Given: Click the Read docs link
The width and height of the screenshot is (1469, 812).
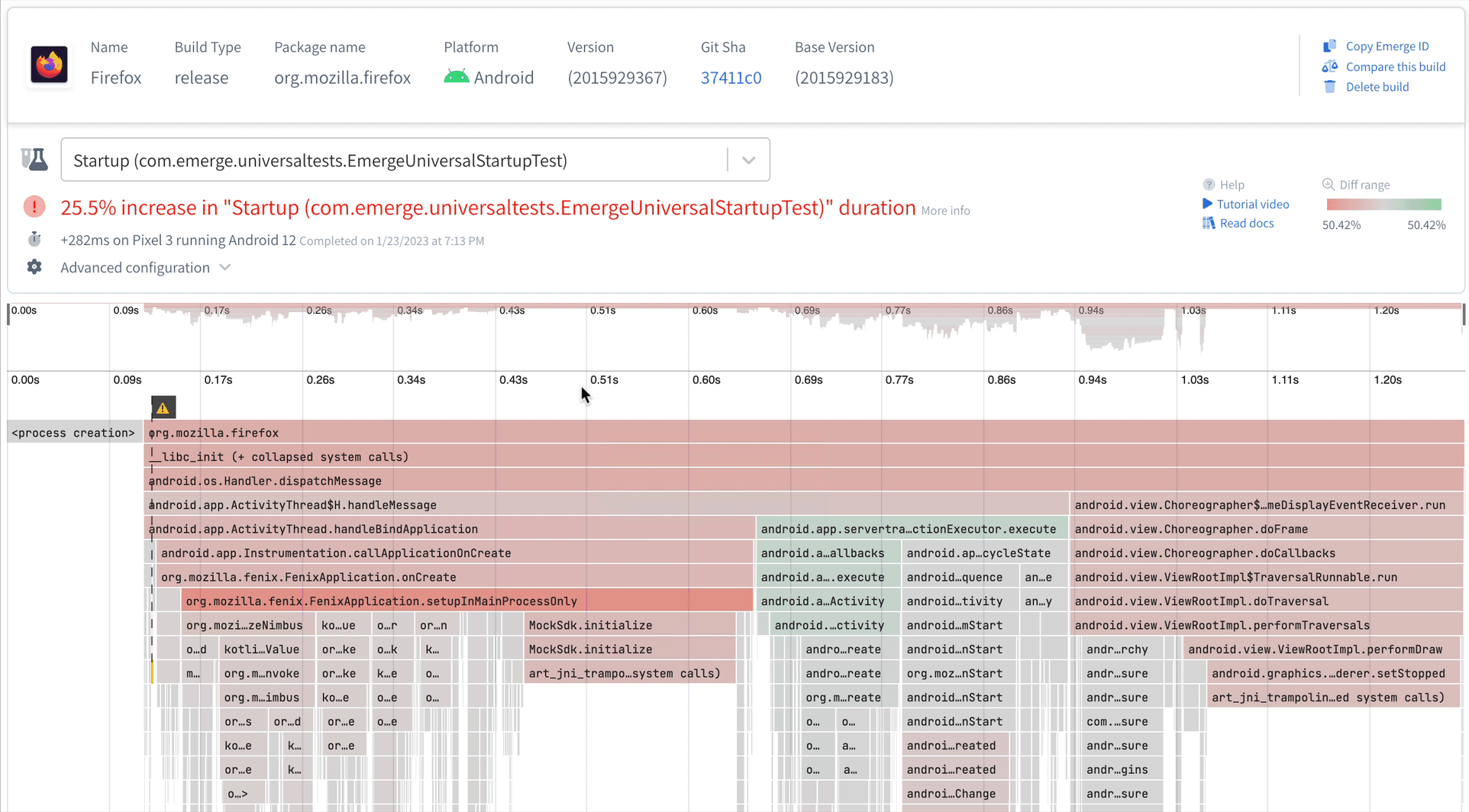Looking at the screenshot, I should click(1246, 223).
